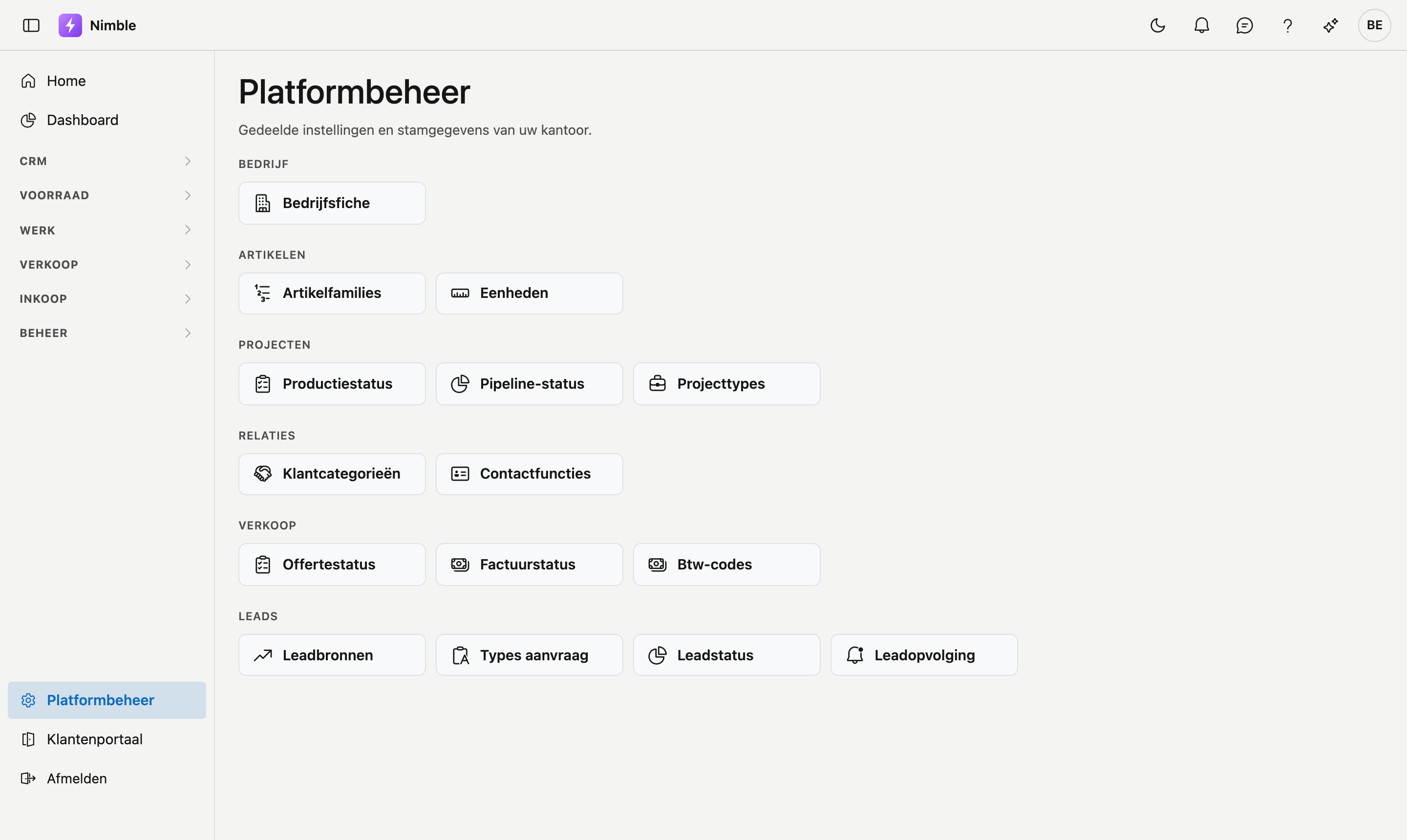
Task: Expand the VOORRAAD section chevron
Action: click(188, 195)
